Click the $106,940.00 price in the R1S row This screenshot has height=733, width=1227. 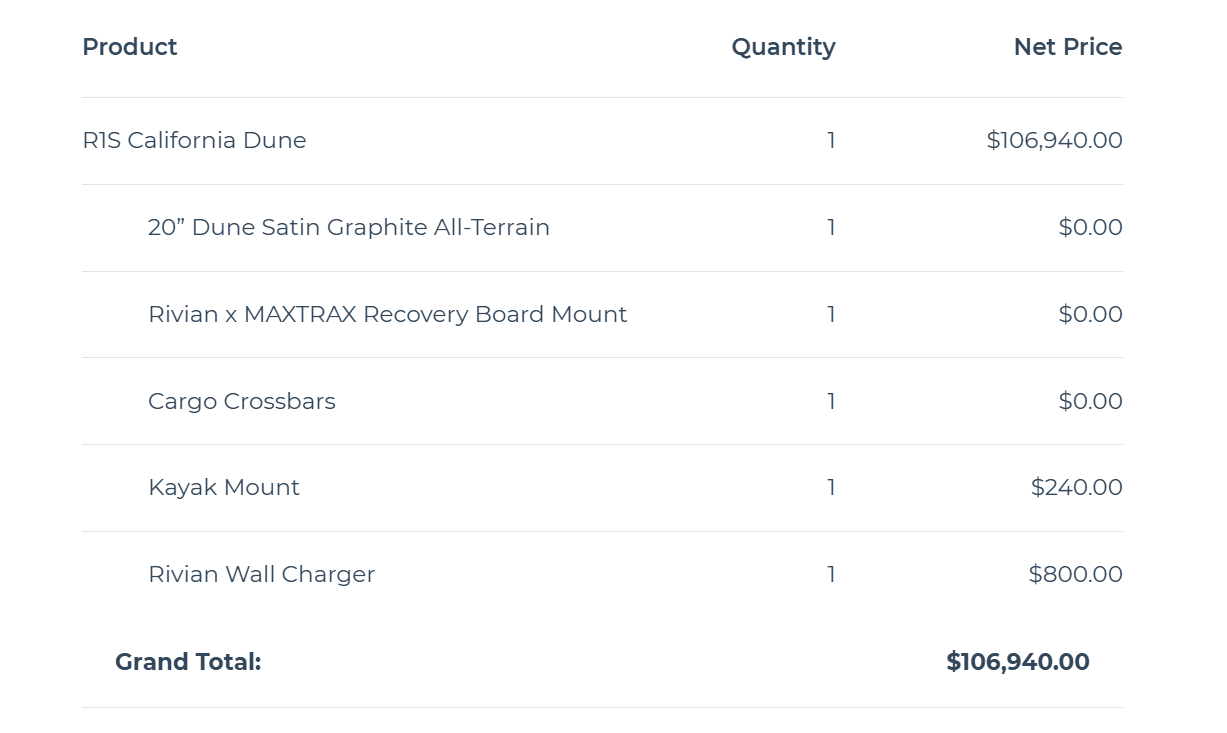1054,140
